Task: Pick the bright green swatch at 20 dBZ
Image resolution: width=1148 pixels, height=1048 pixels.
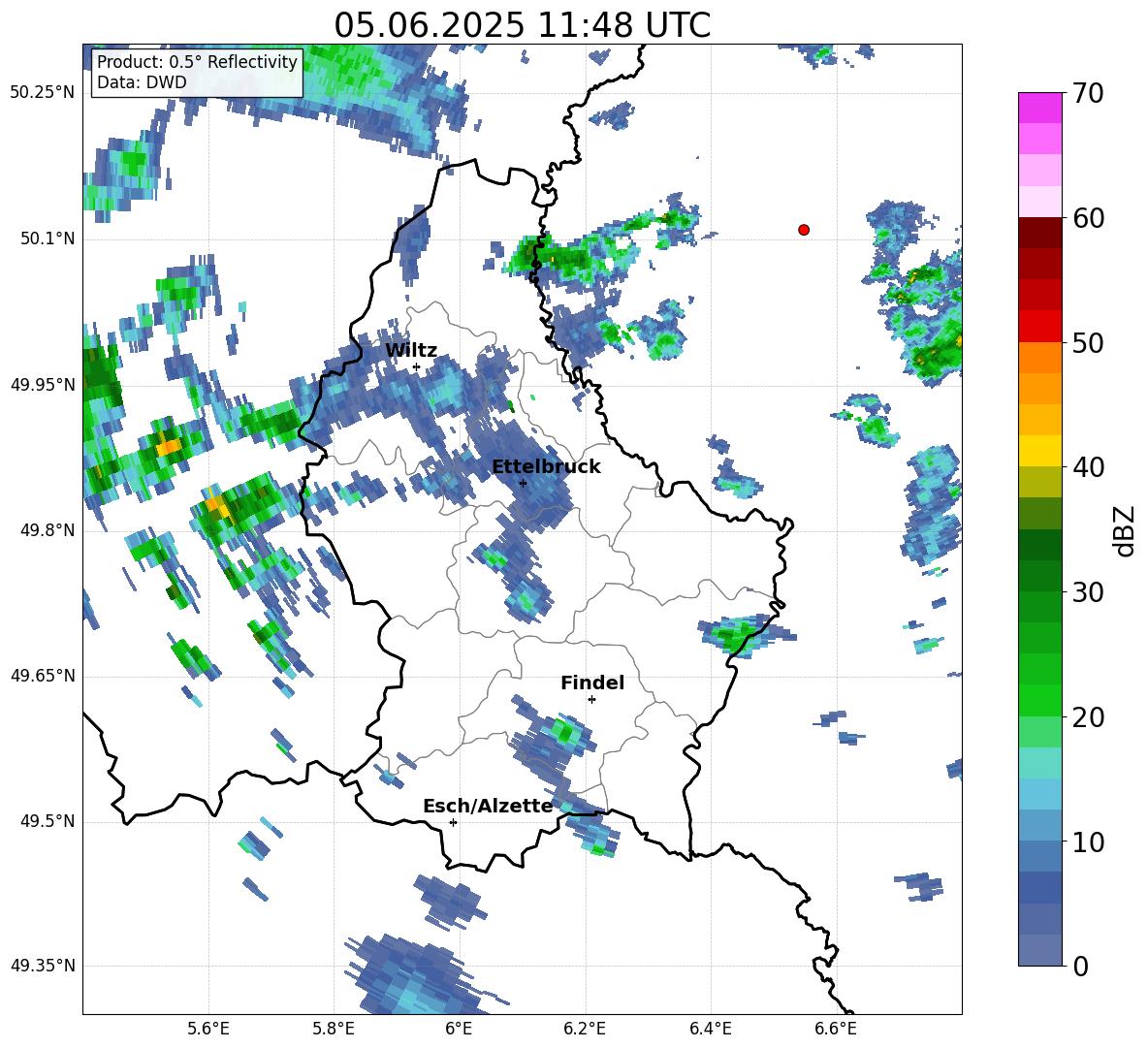Action: (1039, 700)
